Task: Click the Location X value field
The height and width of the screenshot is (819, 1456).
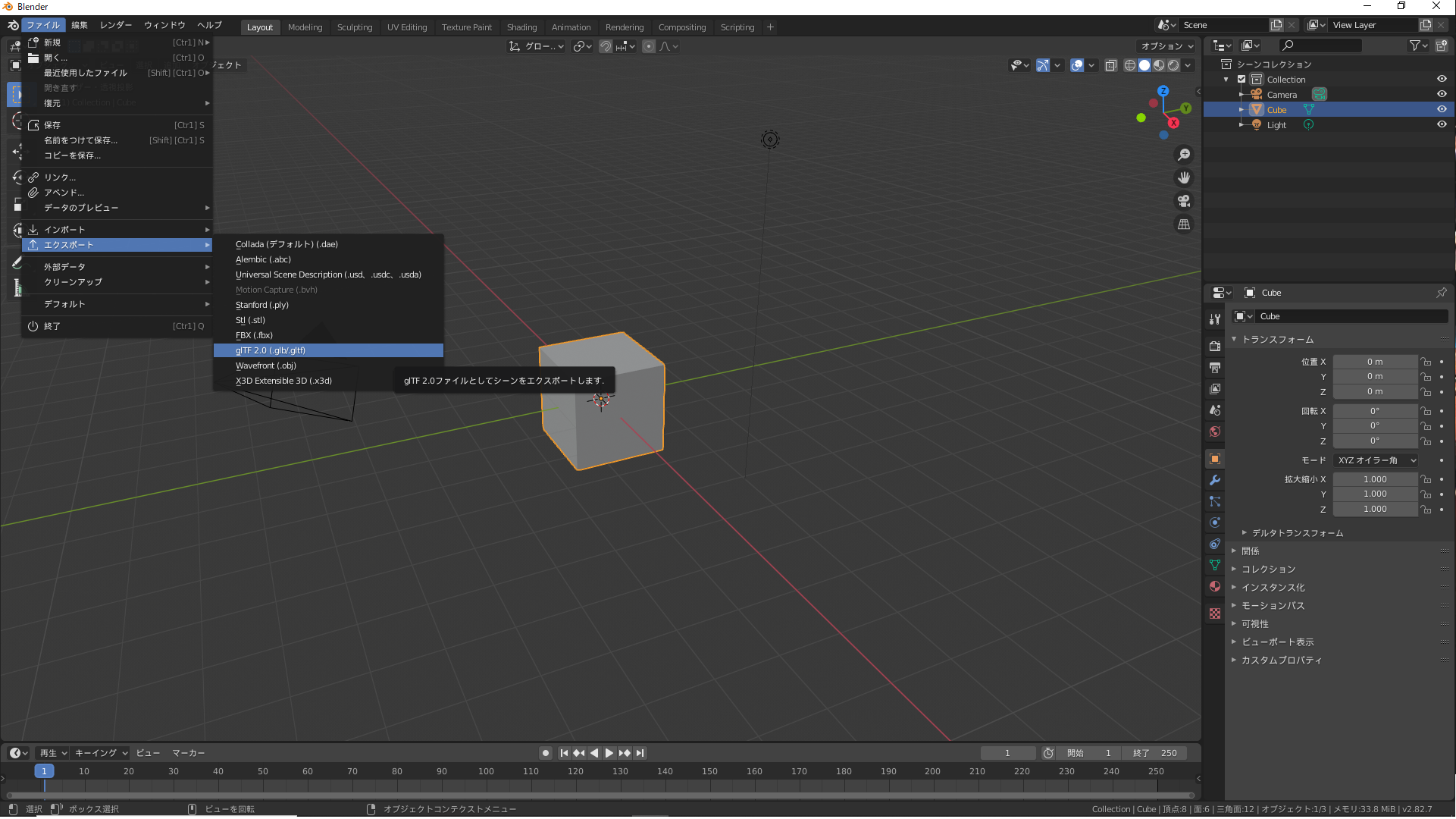Action: pyautogui.click(x=1375, y=362)
